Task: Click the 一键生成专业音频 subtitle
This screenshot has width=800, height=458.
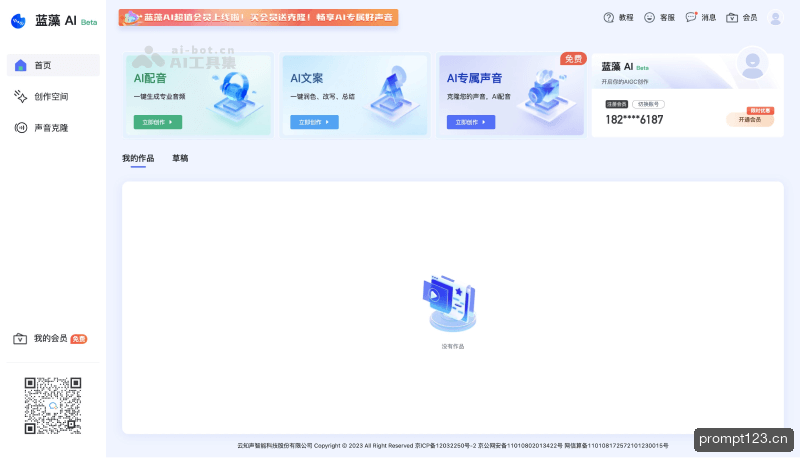Action: (160, 96)
